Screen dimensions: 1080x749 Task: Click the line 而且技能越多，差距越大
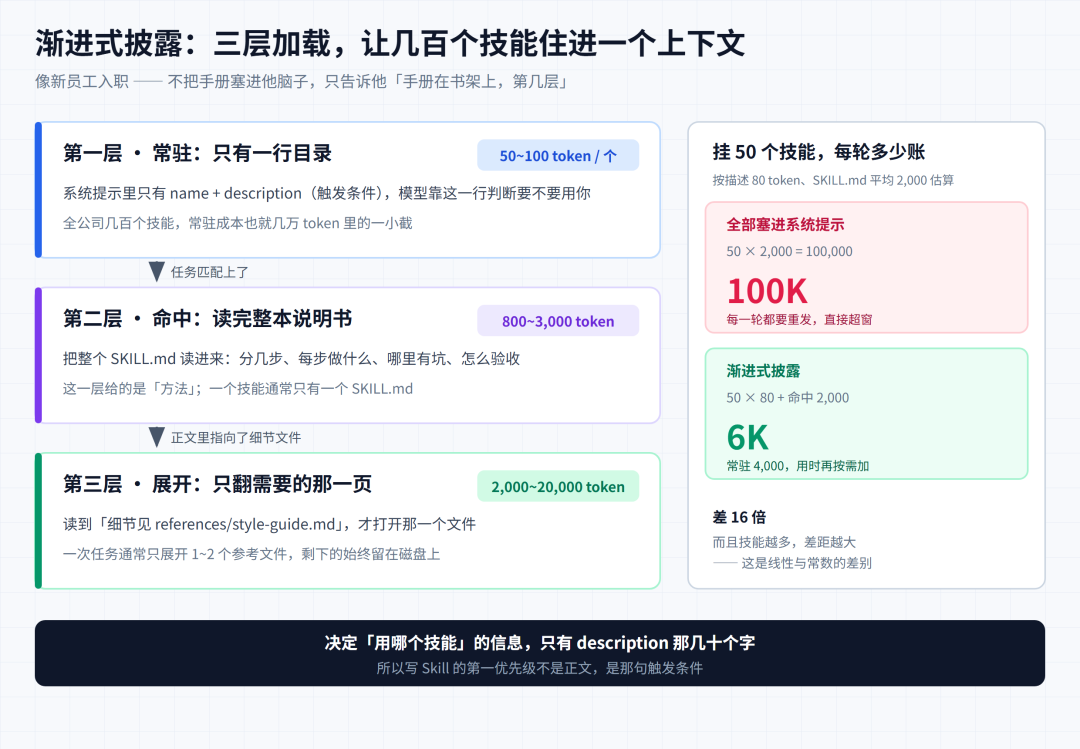tap(784, 542)
